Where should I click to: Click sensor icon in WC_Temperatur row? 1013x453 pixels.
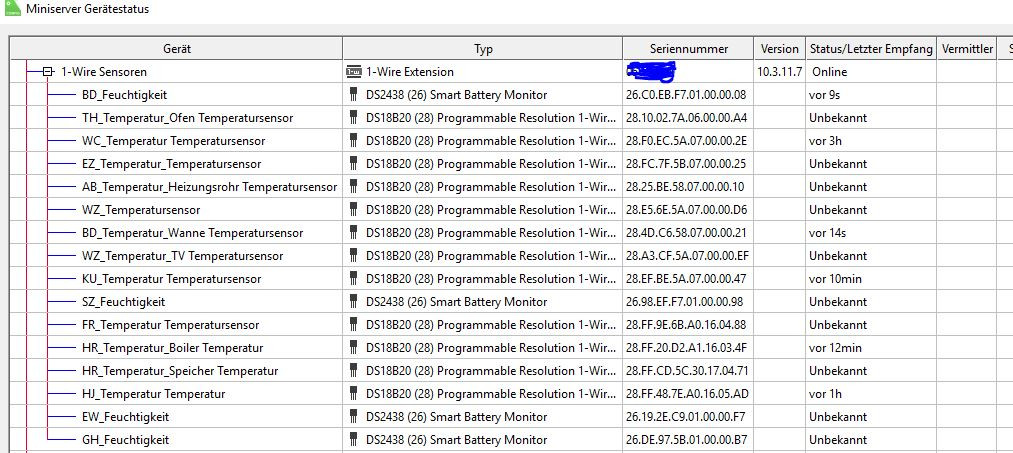pos(353,141)
